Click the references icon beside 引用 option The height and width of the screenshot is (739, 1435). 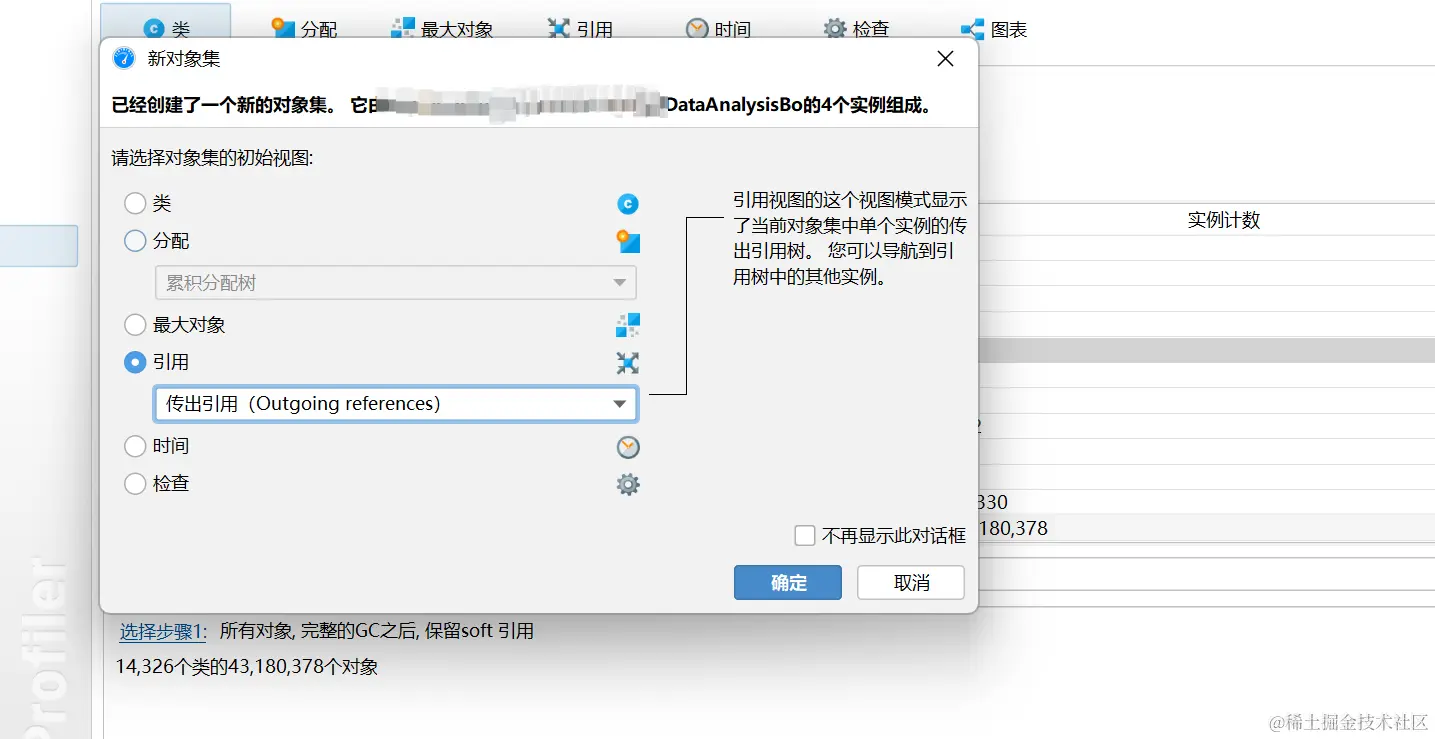click(628, 363)
